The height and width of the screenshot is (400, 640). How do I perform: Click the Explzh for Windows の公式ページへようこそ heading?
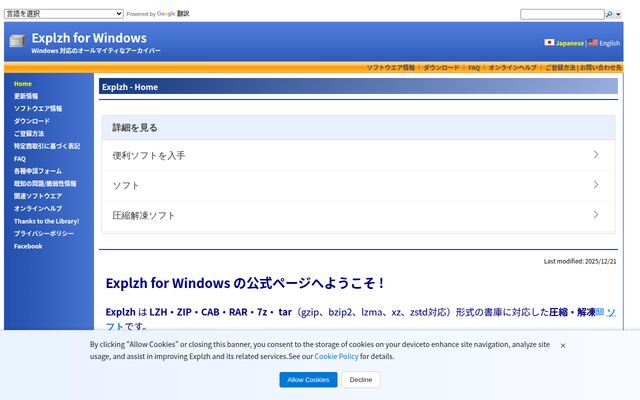point(244,283)
